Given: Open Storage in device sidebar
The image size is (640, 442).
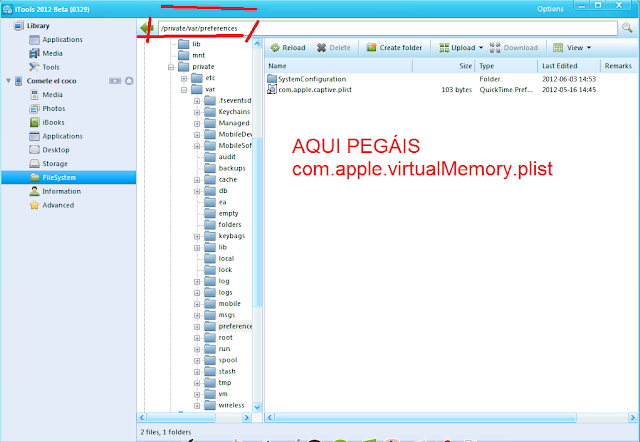Looking at the screenshot, I should (49, 164).
